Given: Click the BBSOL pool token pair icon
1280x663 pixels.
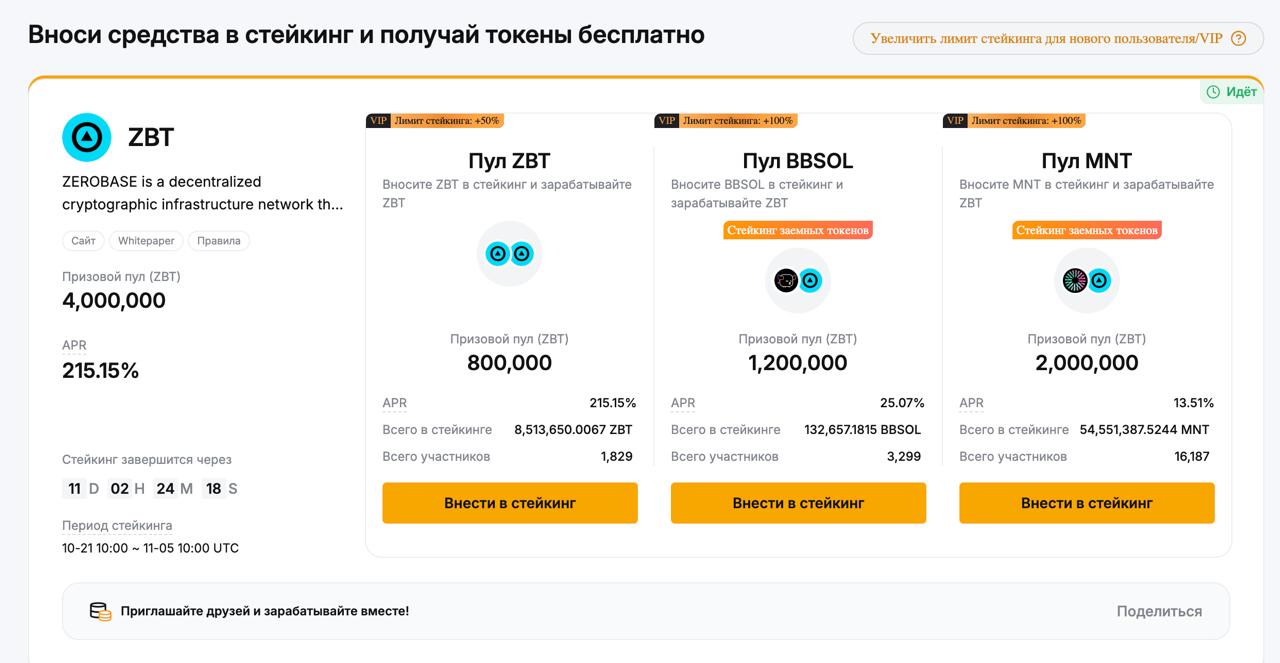Looking at the screenshot, I should pos(798,281).
